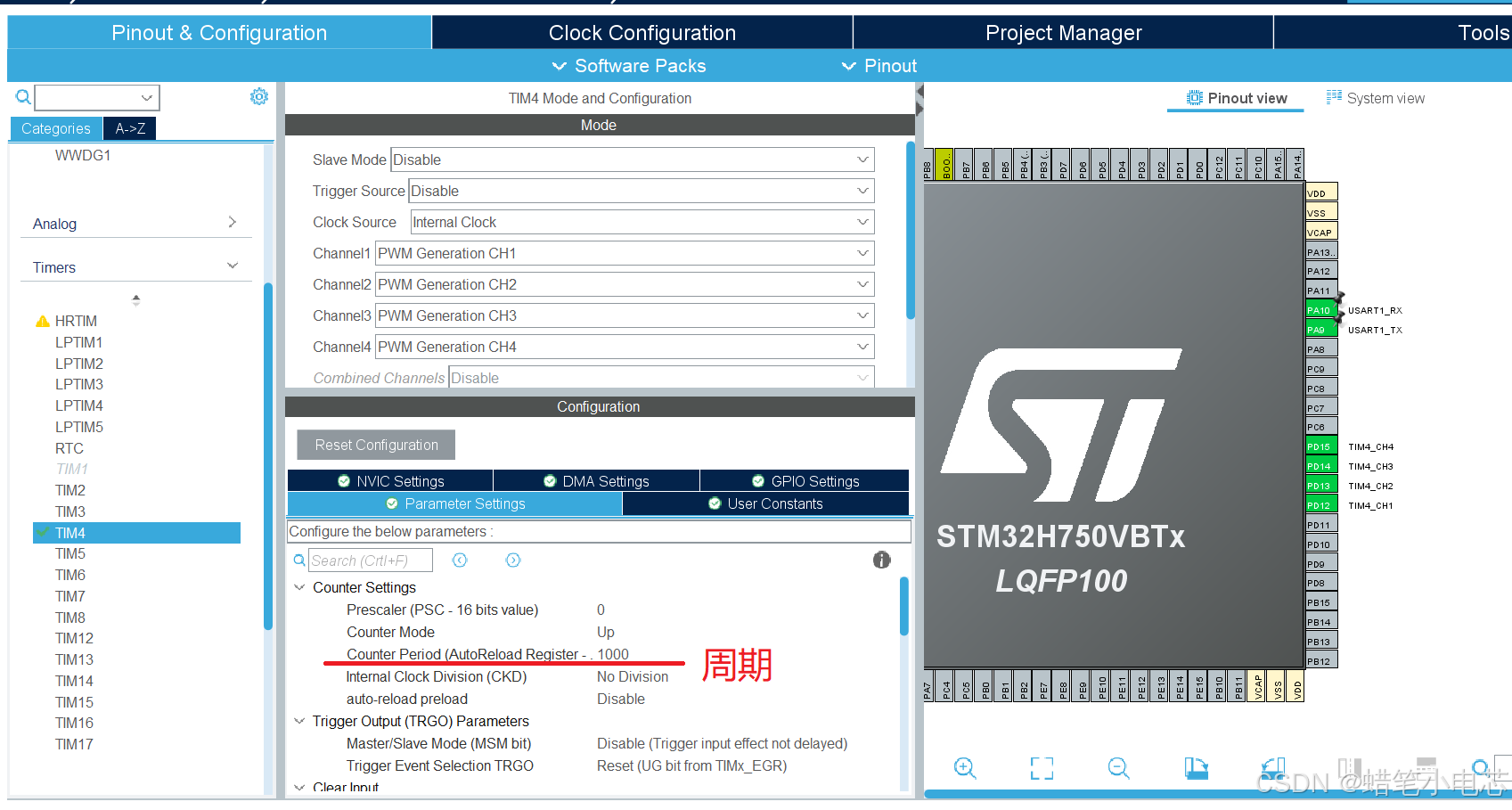Expand the Analog category

pyautogui.click(x=233, y=222)
